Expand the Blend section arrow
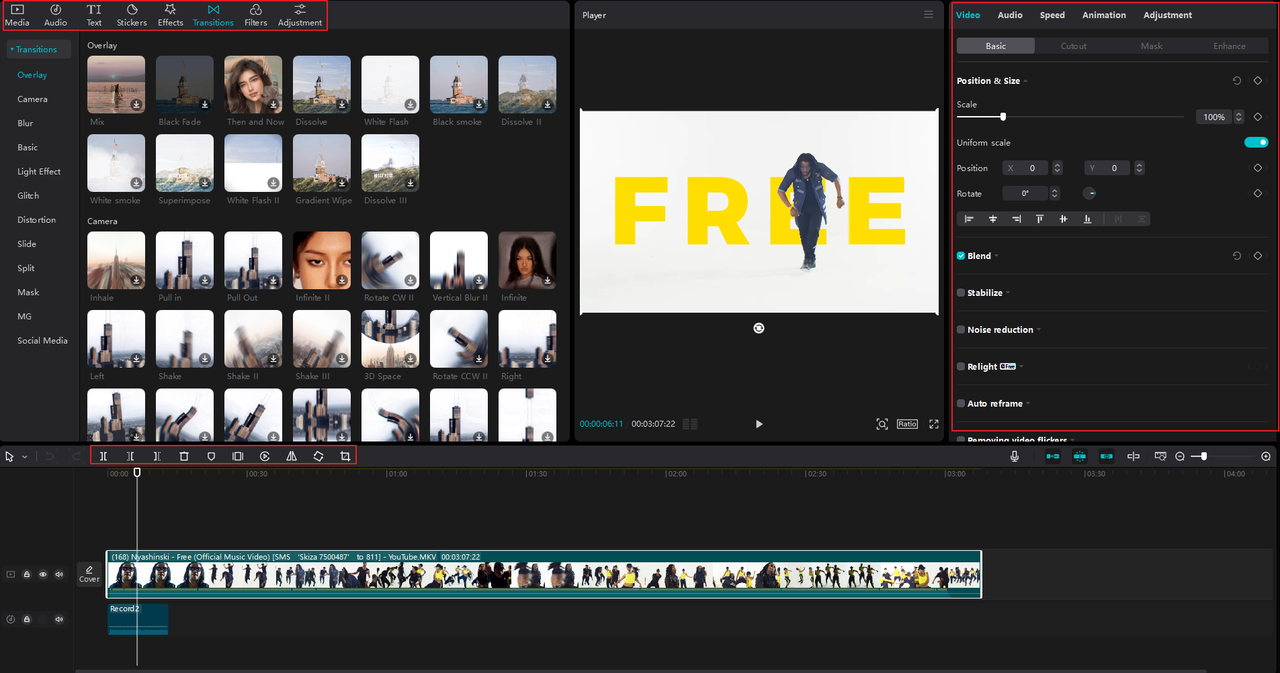1280x673 pixels. (x=996, y=256)
